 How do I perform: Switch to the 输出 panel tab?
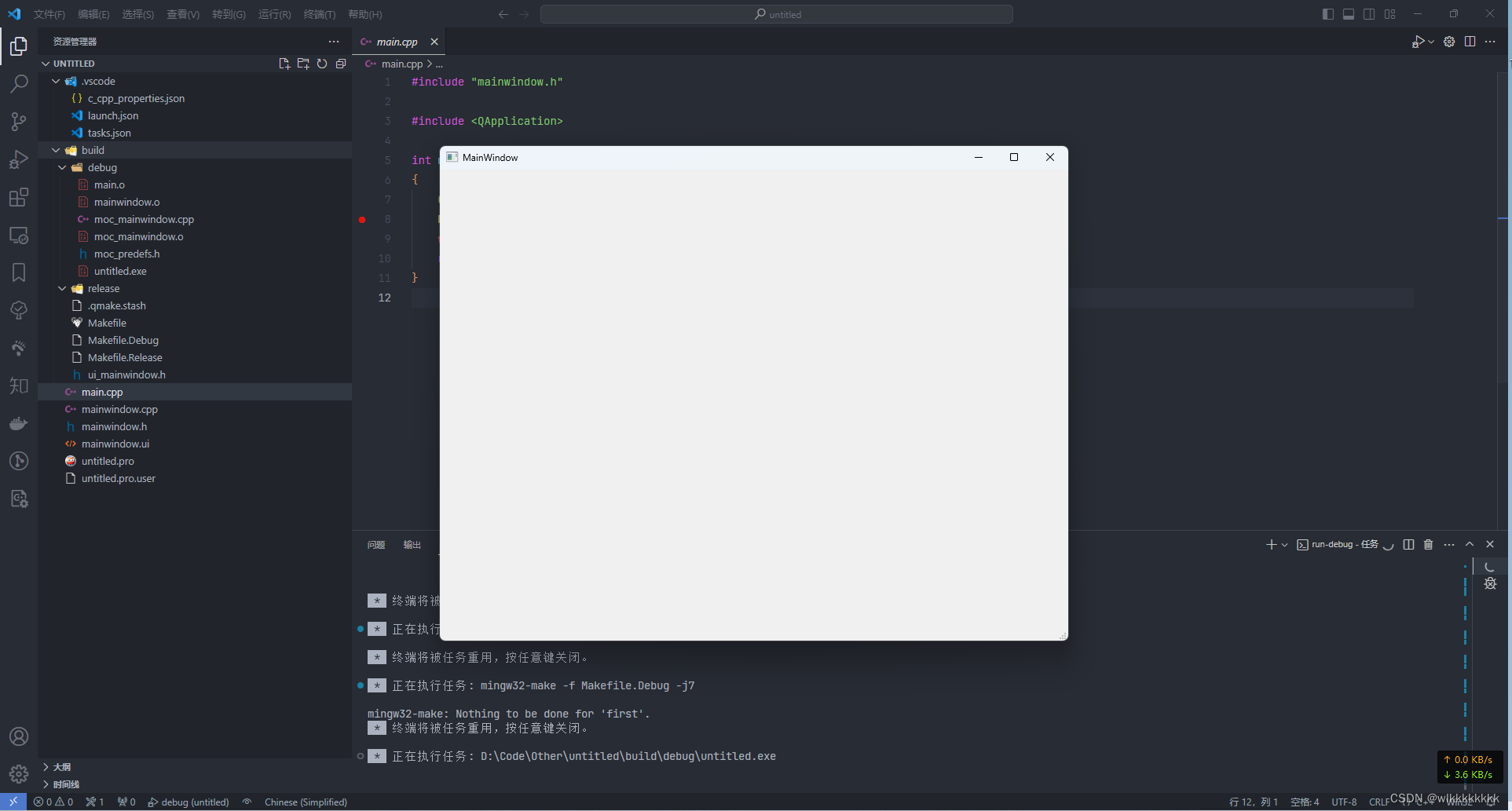pos(412,545)
